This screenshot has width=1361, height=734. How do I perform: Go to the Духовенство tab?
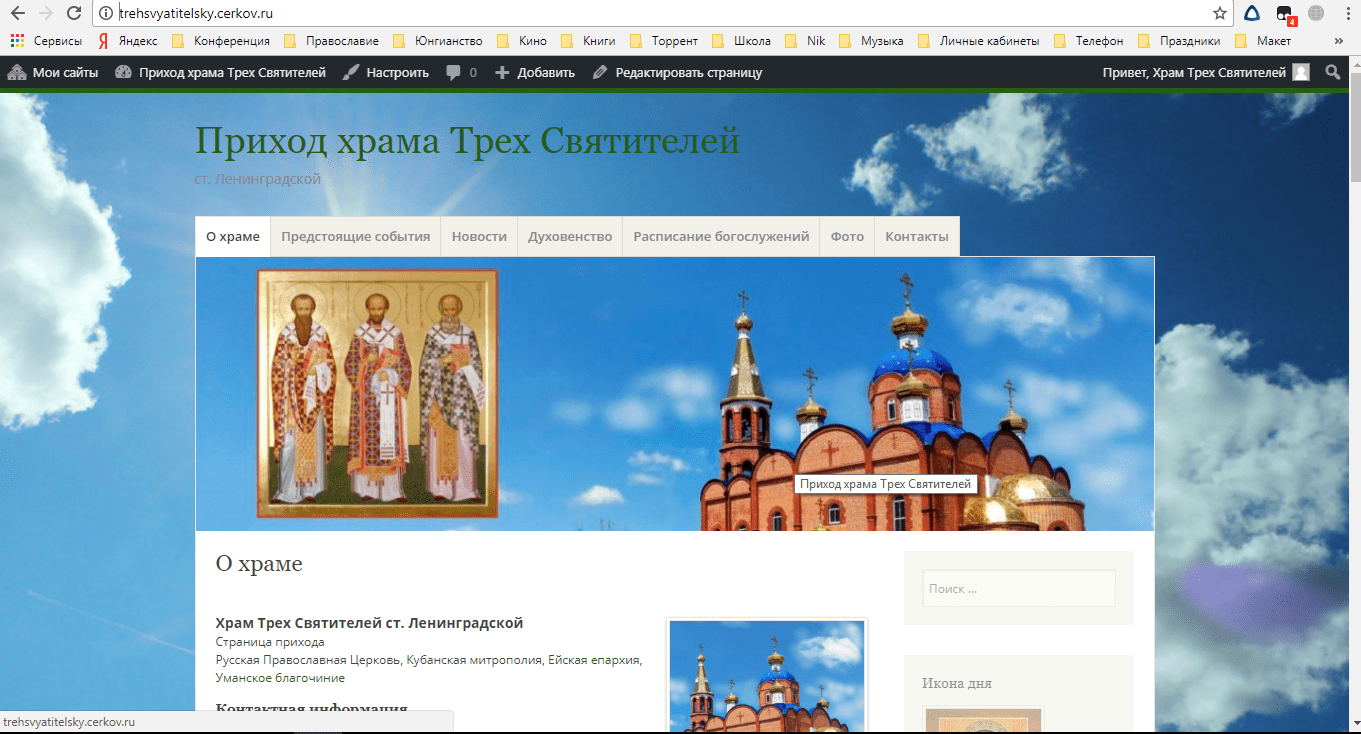570,237
